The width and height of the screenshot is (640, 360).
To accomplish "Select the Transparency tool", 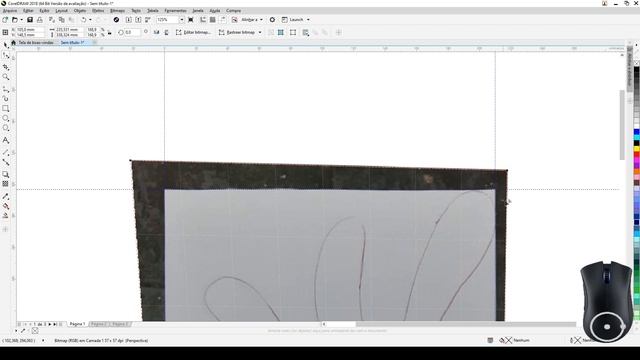I will click(6, 184).
